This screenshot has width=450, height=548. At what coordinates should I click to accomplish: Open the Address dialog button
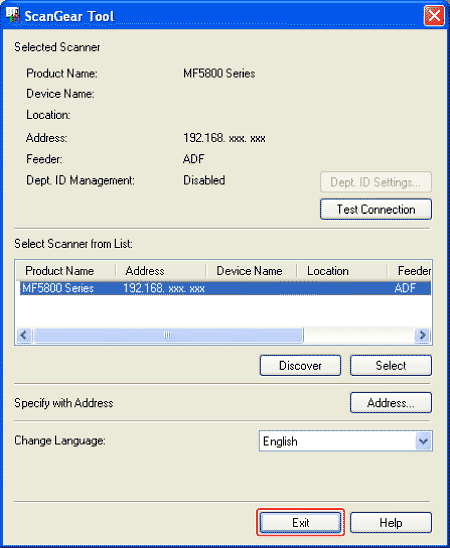[391, 403]
